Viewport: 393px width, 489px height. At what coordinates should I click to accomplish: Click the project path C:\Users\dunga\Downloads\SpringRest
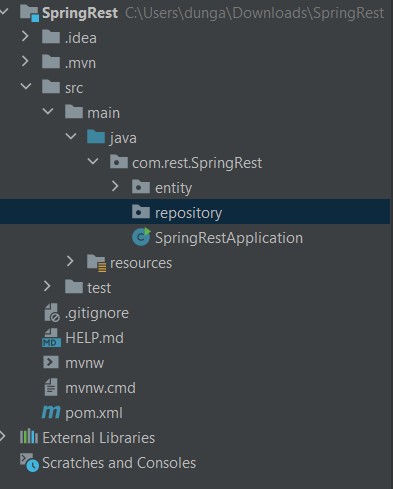[x=255, y=13]
